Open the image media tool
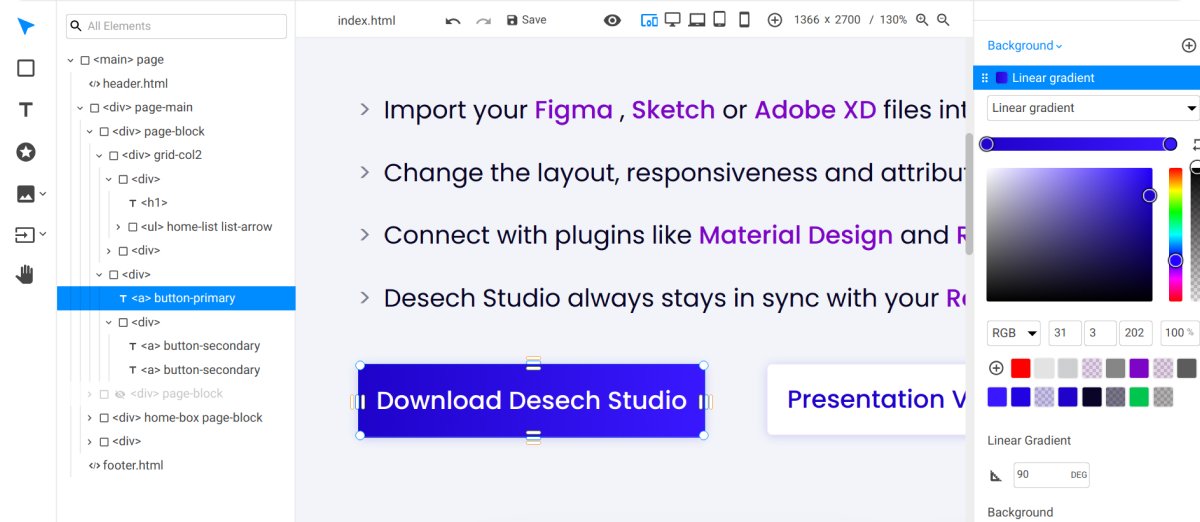Viewport: 1200px width, 522px height. [26, 194]
